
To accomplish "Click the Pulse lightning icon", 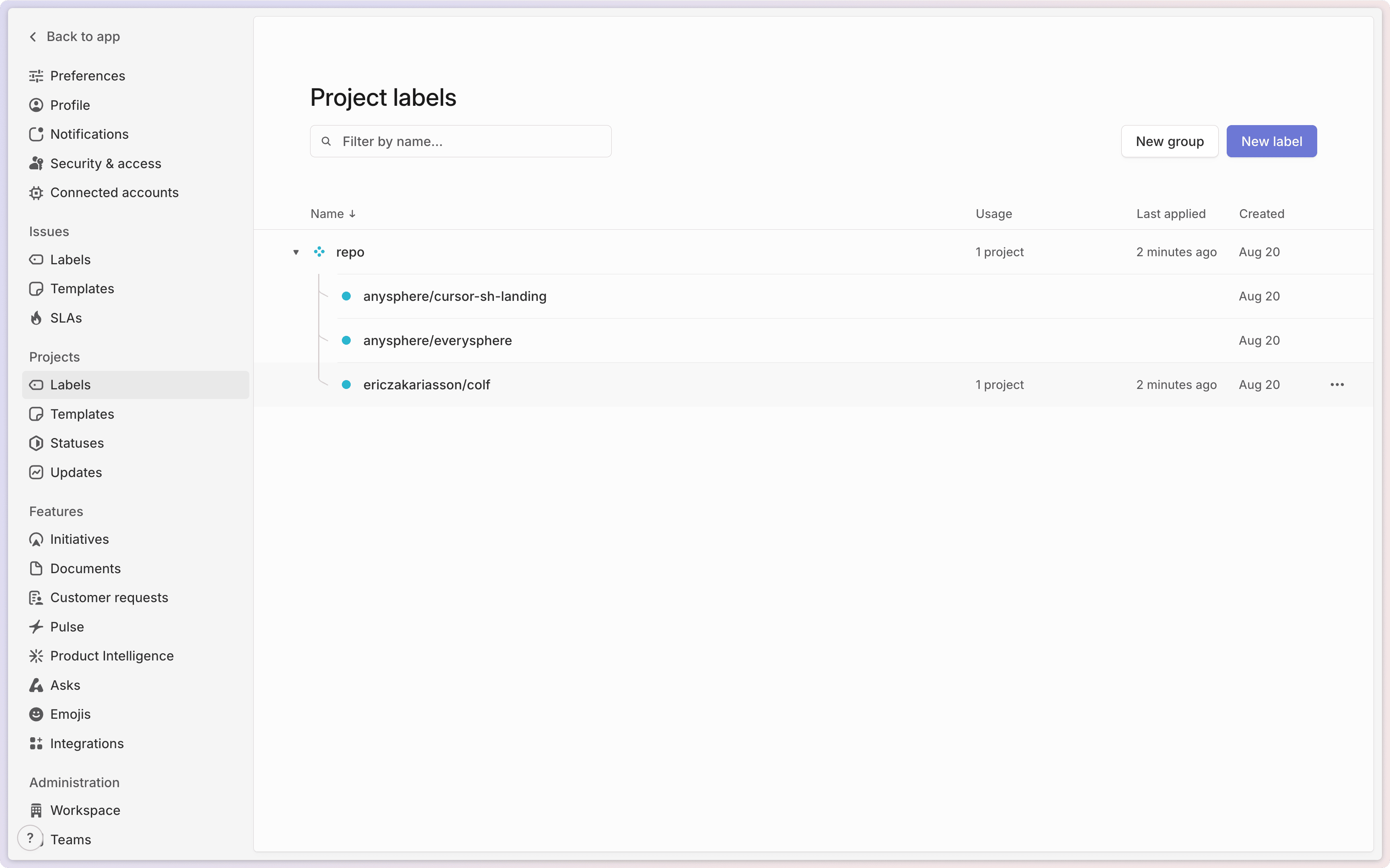I will [36, 626].
